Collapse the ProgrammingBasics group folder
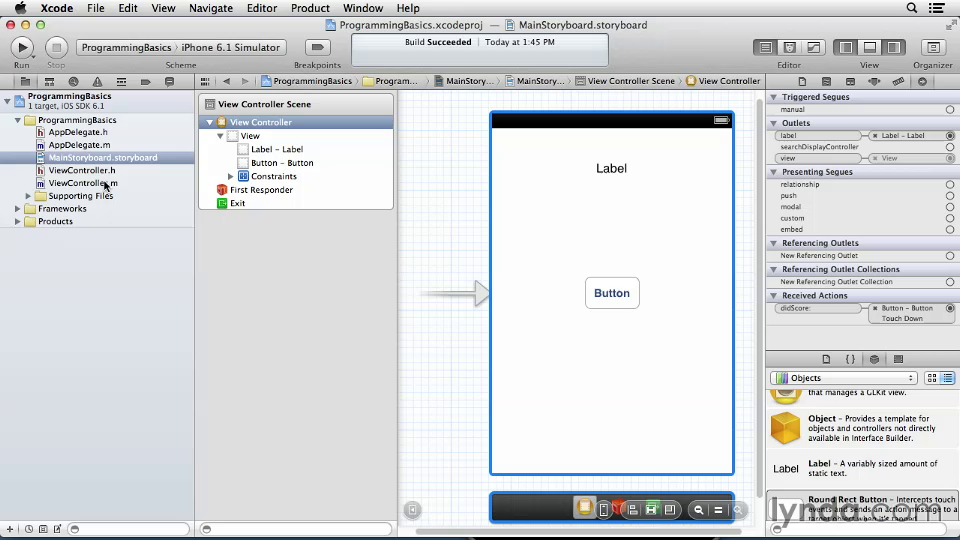Screen dimensions: 960x540 coord(18,120)
